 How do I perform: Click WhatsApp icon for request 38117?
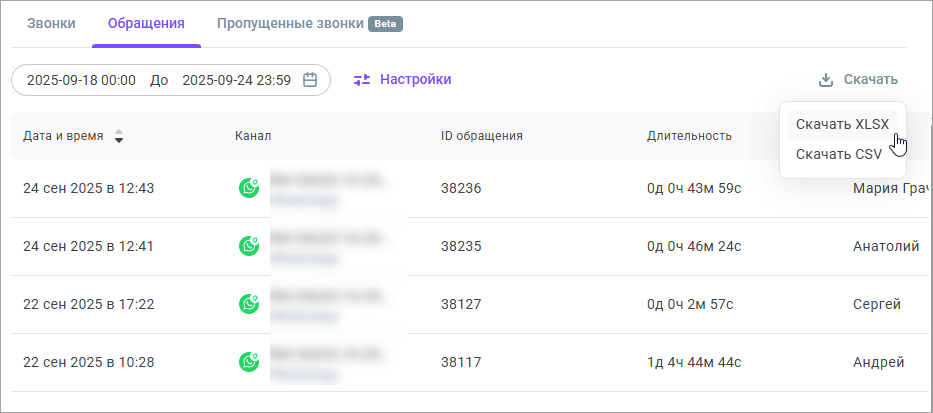pyautogui.click(x=249, y=361)
